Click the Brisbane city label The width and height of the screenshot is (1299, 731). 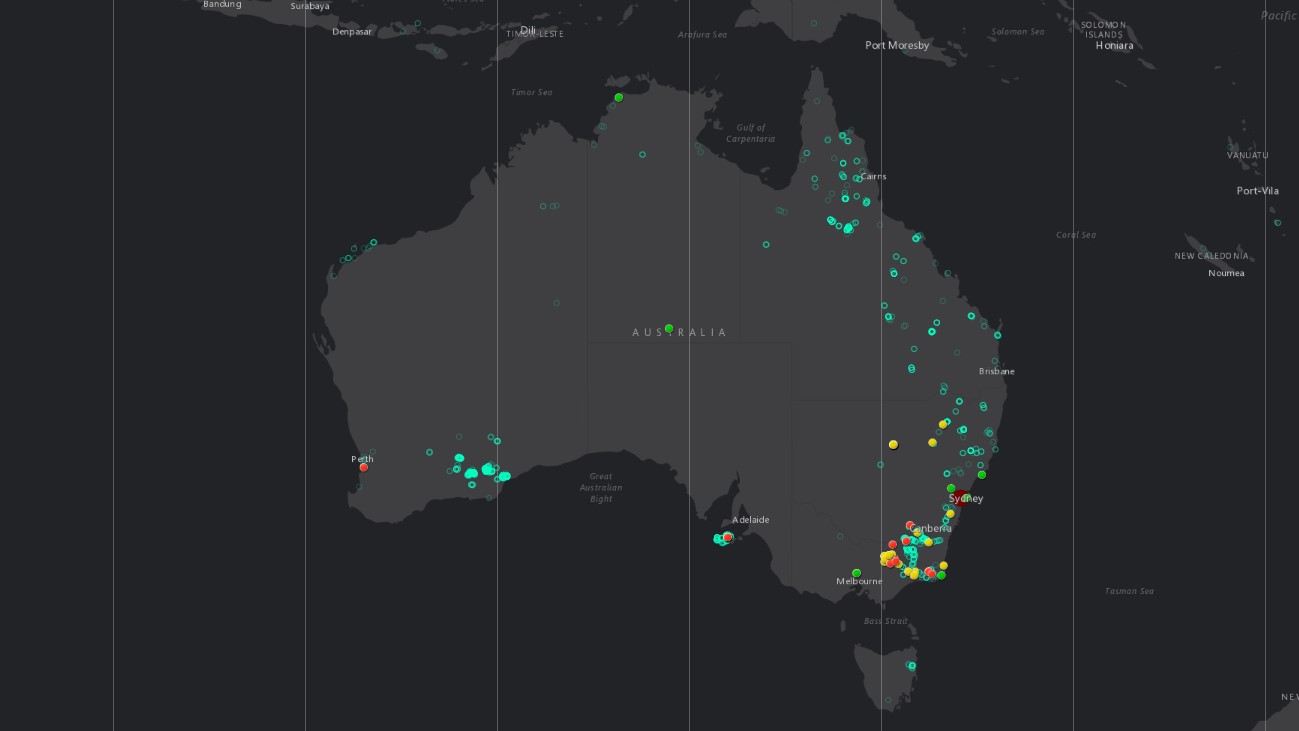pyautogui.click(x=996, y=371)
